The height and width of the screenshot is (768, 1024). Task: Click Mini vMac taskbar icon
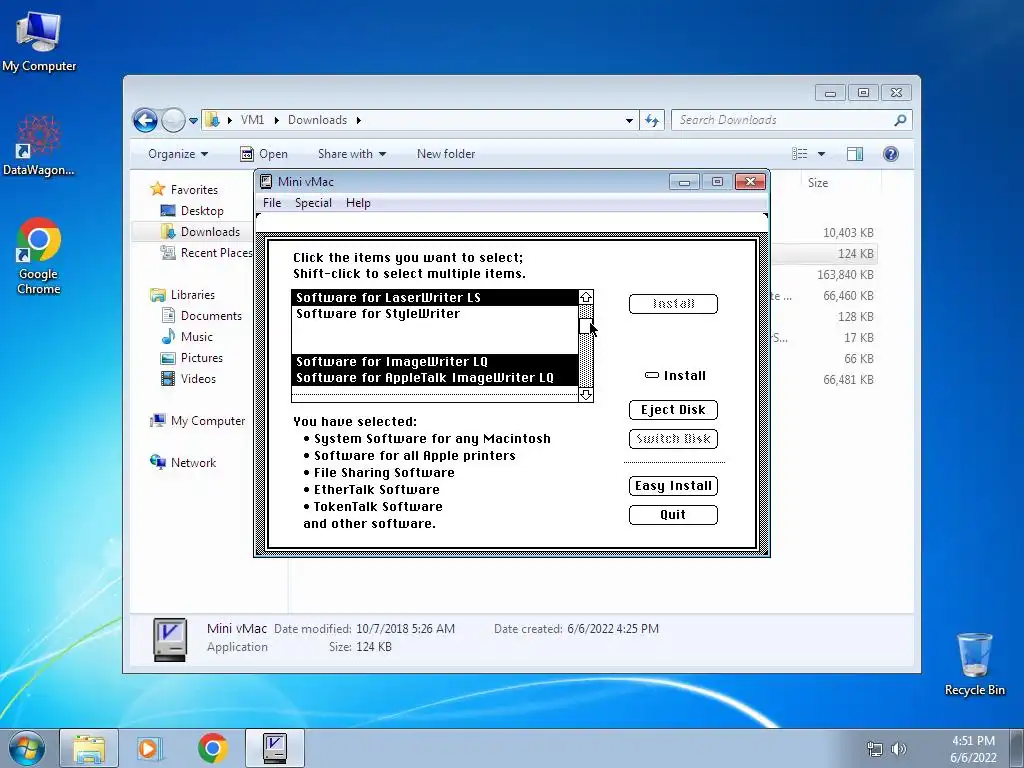coord(275,748)
